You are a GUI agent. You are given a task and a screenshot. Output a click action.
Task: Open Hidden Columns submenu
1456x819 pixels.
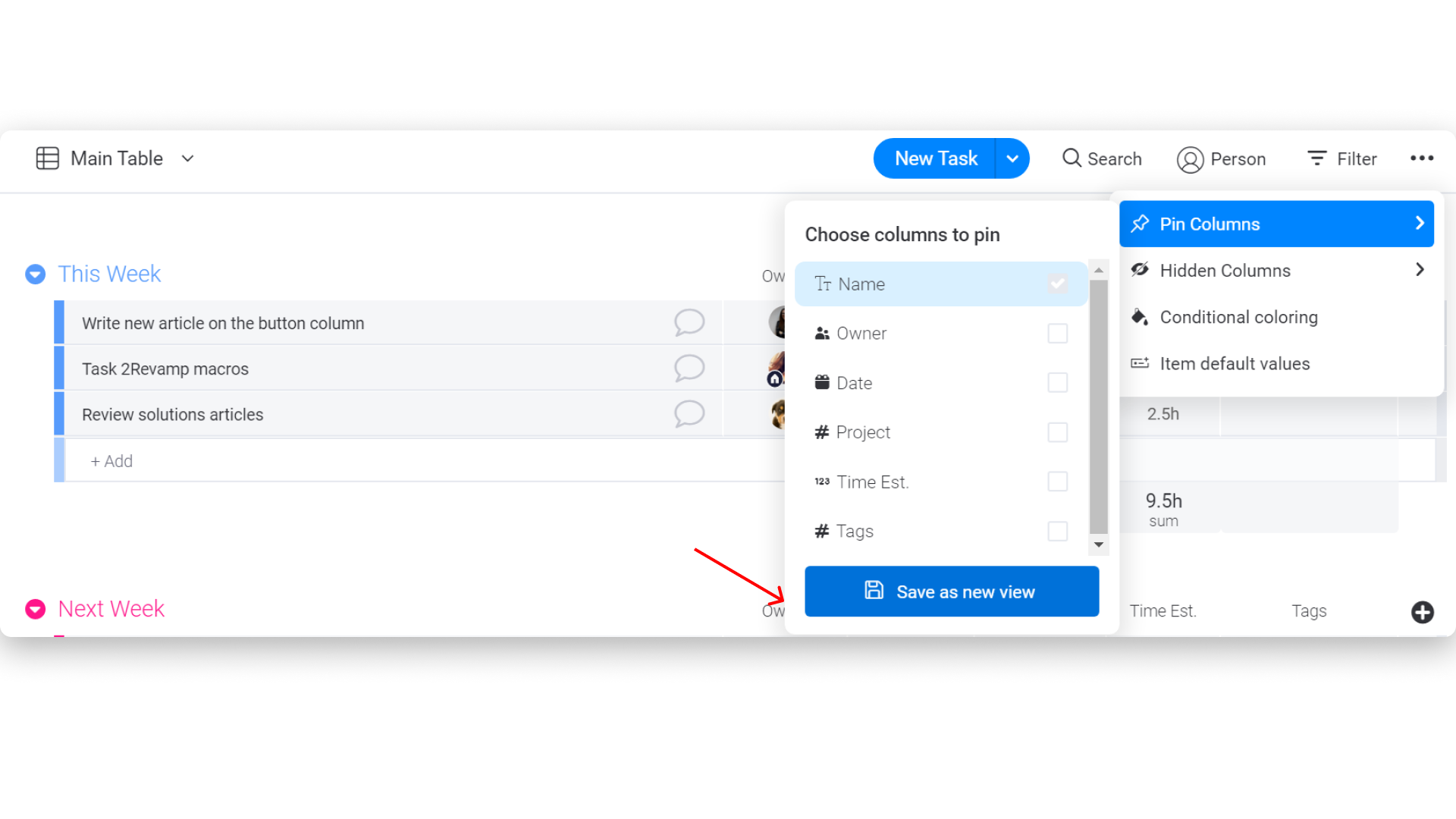[1276, 271]
